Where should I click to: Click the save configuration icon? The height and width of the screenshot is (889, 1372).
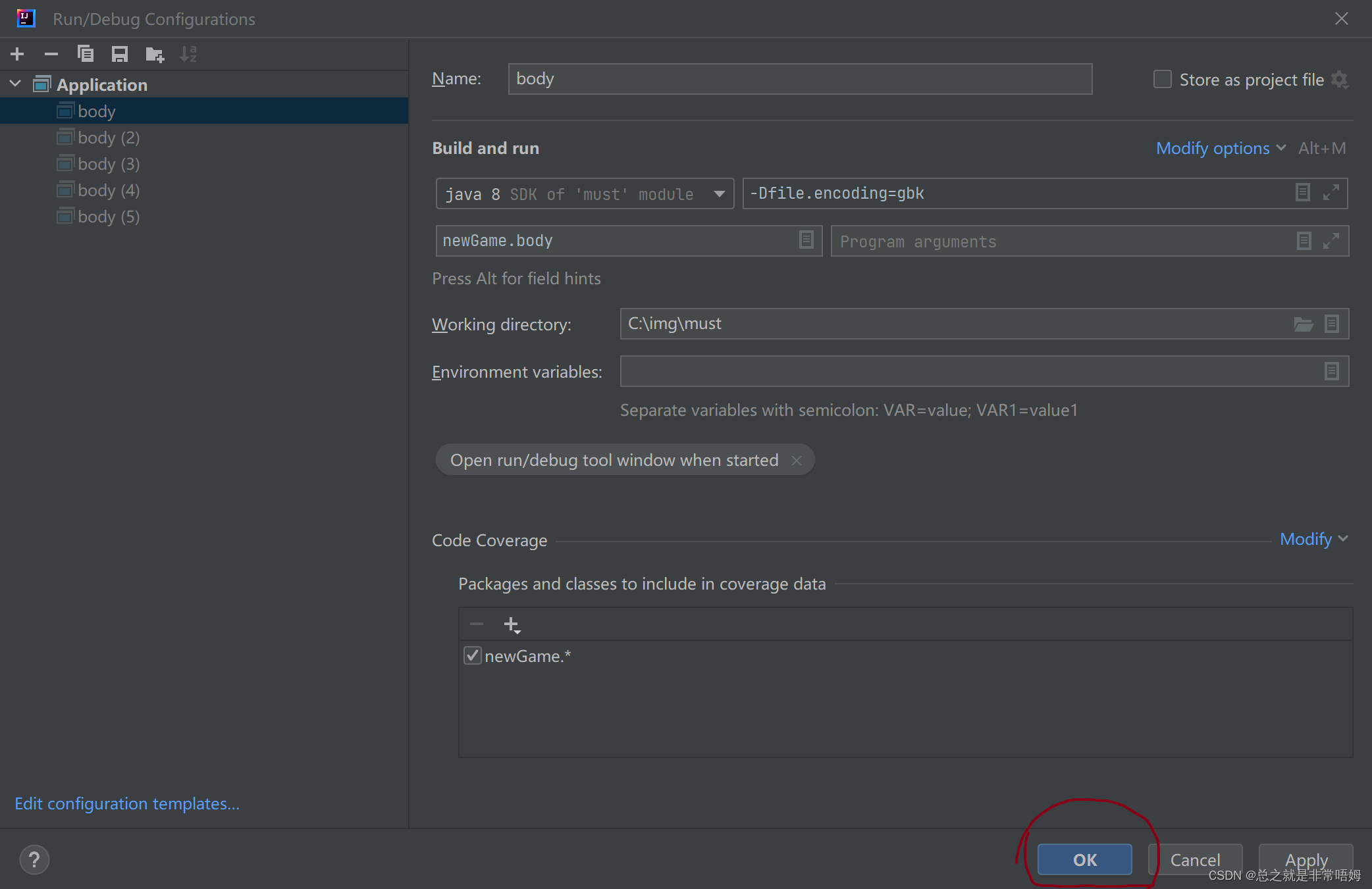(x=118, y=54)
